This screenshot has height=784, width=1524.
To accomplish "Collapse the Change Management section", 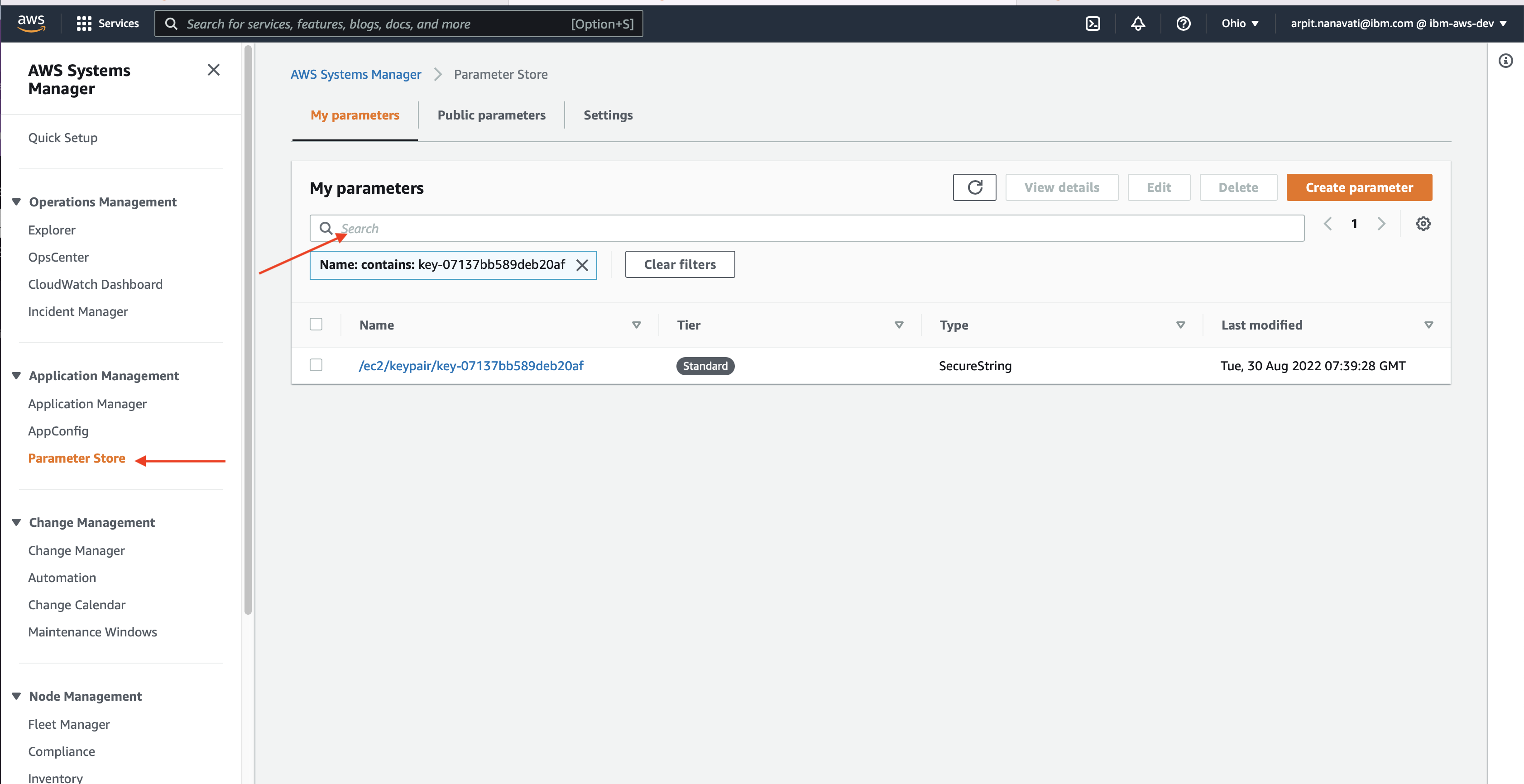I will (x=17, y=522).
